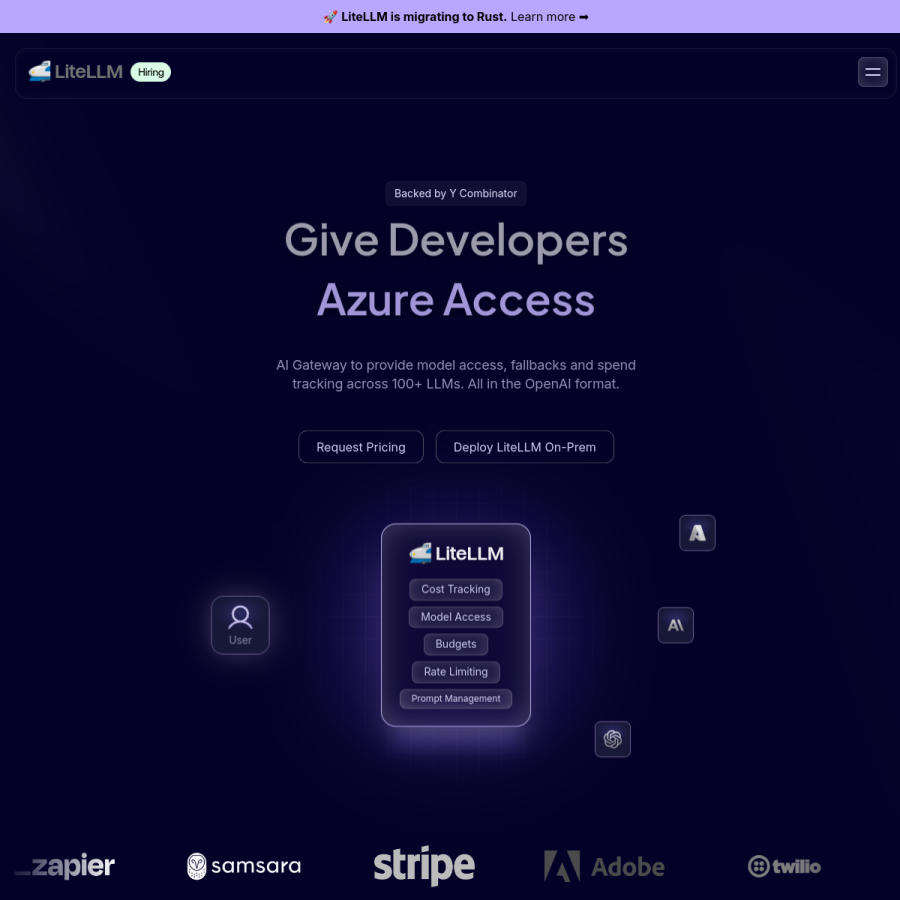Image resolution: width=900 pixels, height=900 pixels.
Task: Select the Rate Limiting pill
Action: 455,672
